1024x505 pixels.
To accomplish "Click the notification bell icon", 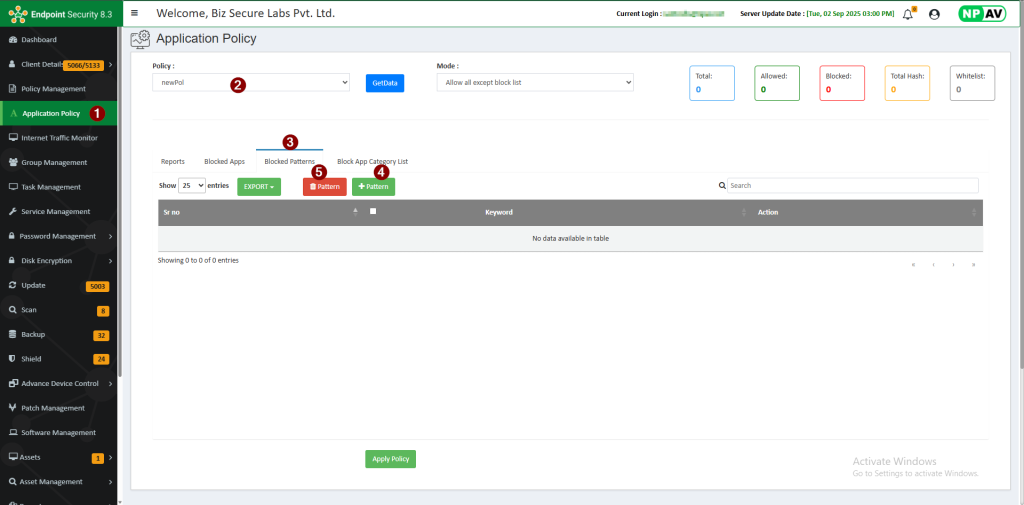I will [908, 14].
